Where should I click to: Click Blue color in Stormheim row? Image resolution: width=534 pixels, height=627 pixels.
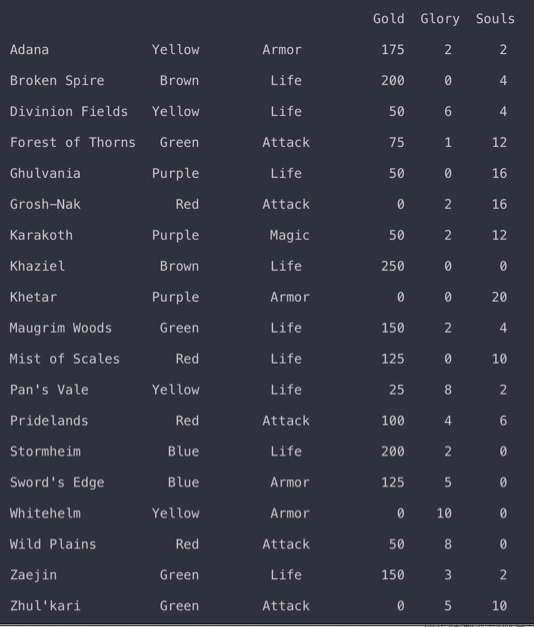point(183,451)
